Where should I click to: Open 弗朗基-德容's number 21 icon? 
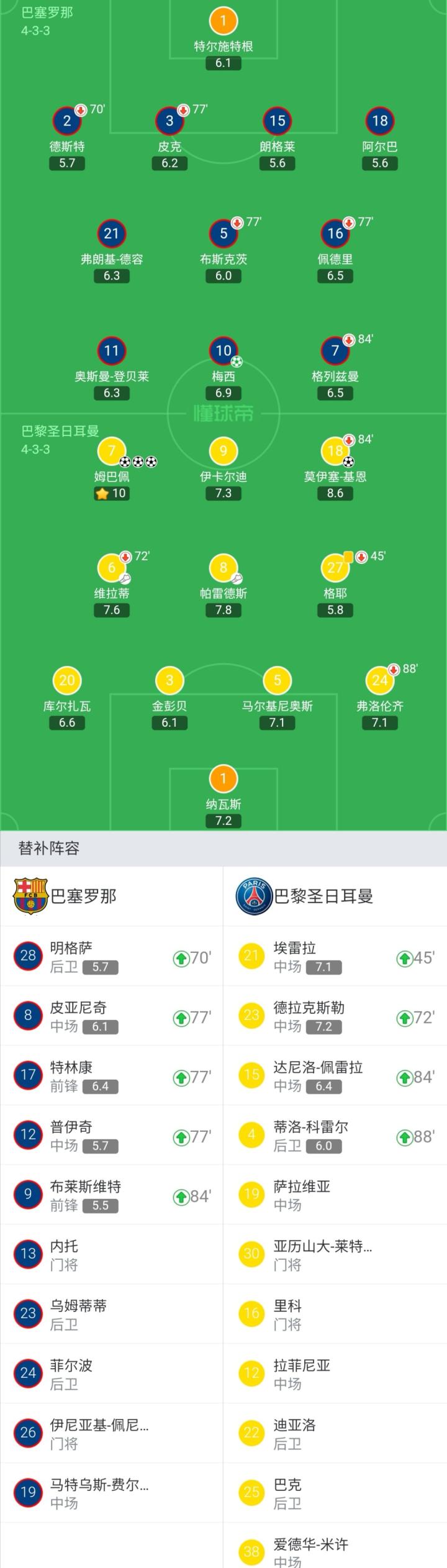point(112,234)
